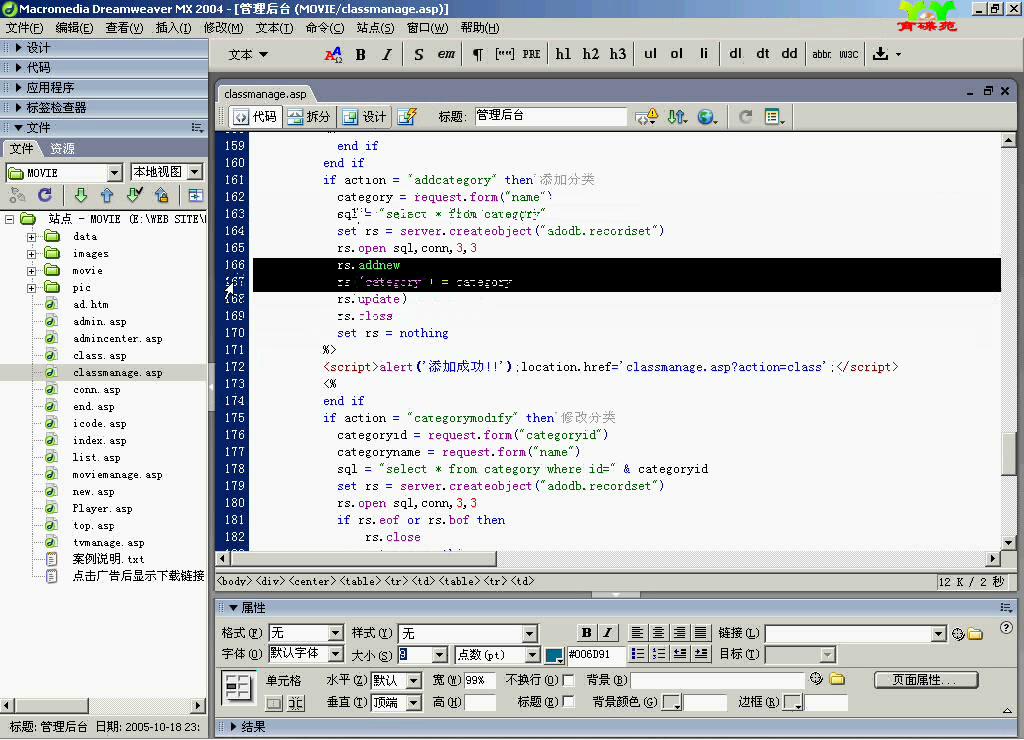Check the Header (标题) cell checkbox

pyautogui.click(x=568, y=701)
